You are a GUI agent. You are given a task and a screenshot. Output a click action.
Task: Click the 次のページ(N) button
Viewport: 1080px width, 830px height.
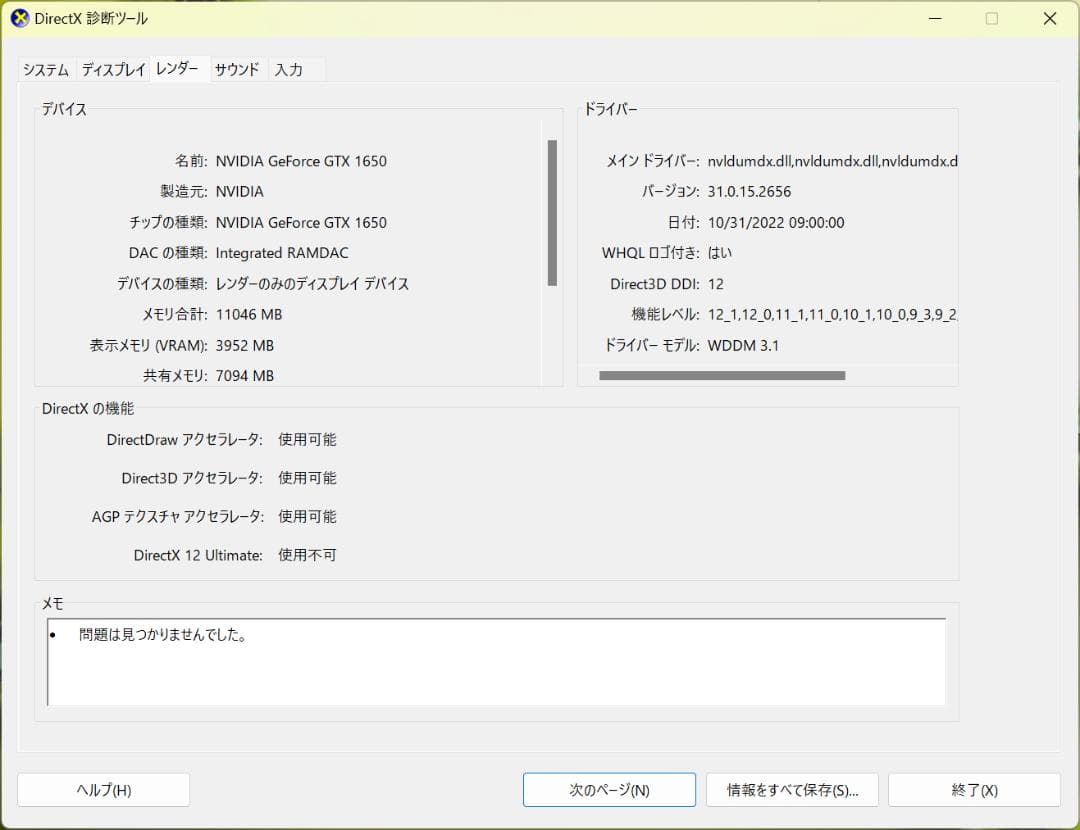pyautogui.click(x=608, y=789)
